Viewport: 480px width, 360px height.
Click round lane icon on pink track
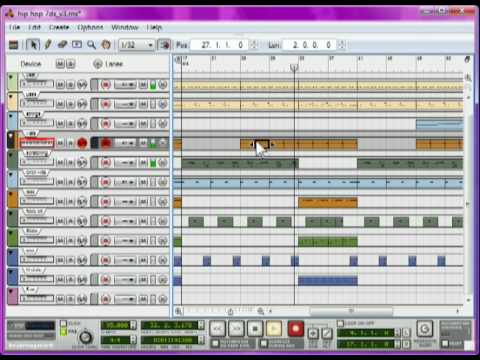click(163, 299)
